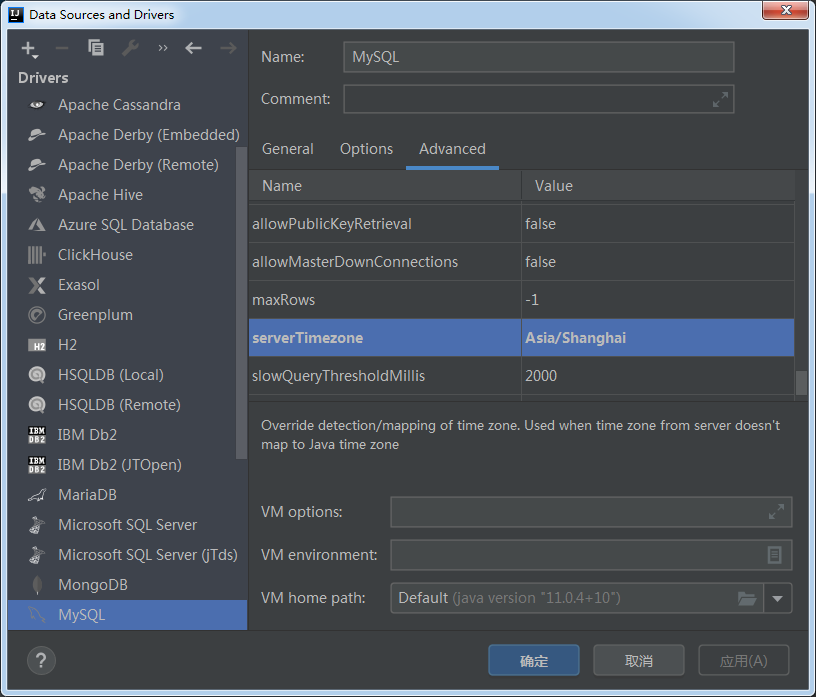Viewport: 816px width, 697px height.
Task: Click the 应用(A) Apply button
Action: point(743,661)
